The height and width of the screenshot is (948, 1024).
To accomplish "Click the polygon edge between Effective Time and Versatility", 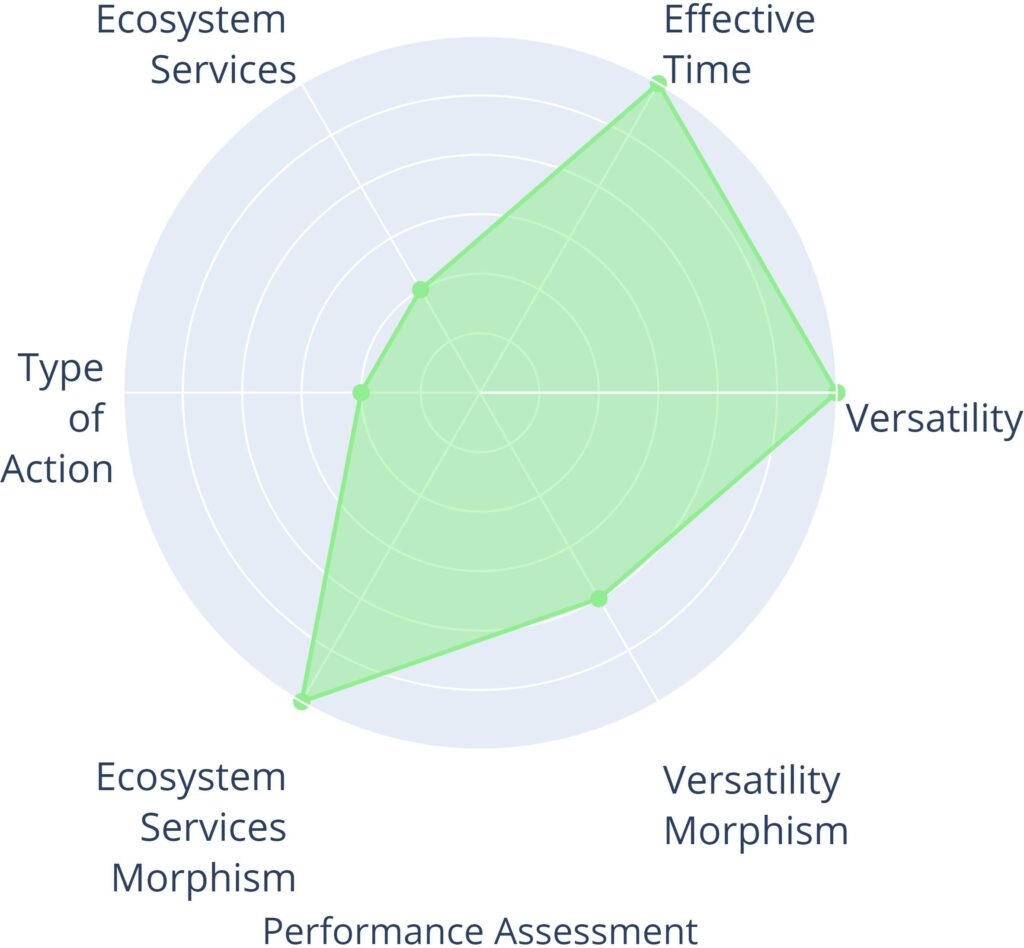I will coord(748,239).
